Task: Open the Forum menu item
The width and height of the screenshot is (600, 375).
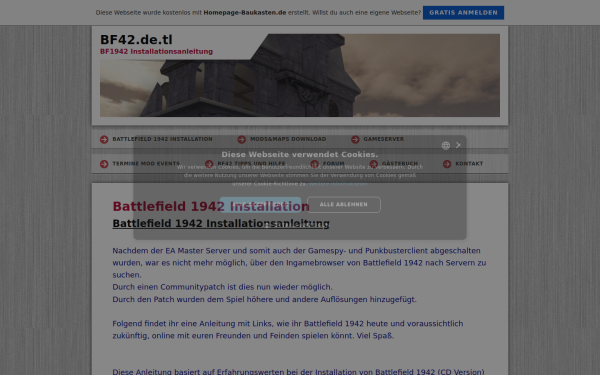Action: [333, 164]
